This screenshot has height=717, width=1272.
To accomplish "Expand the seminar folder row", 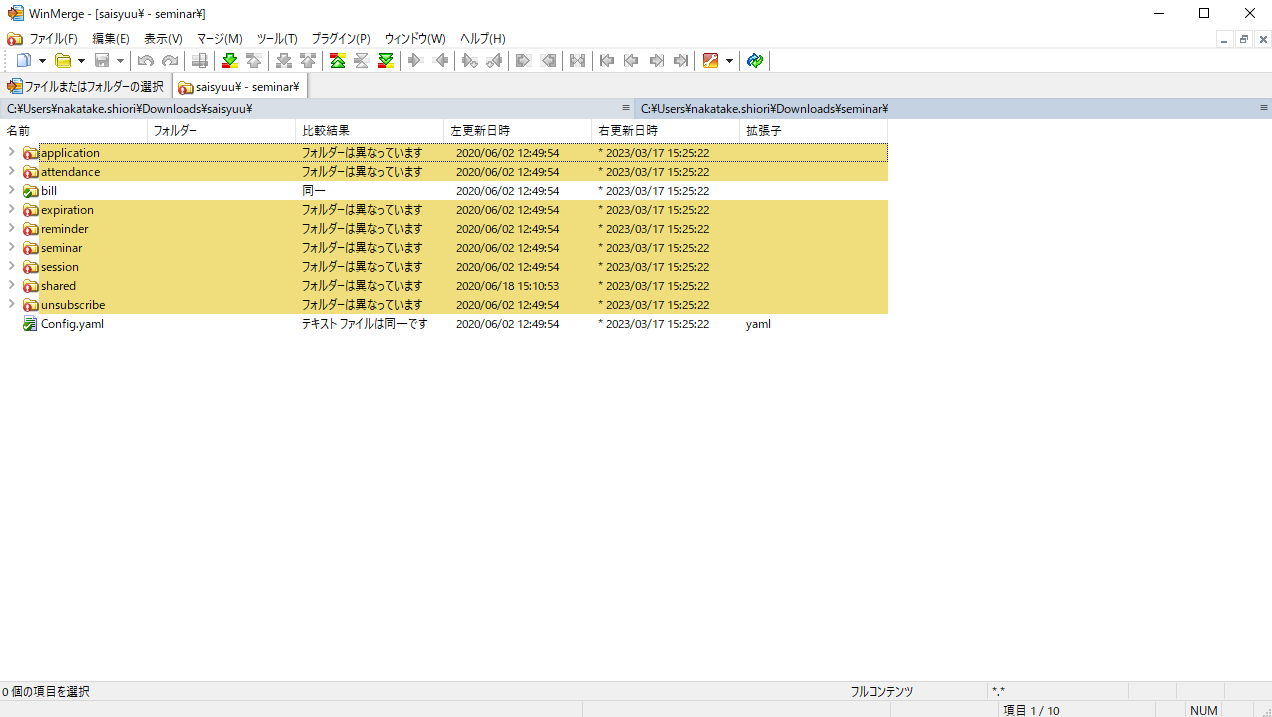I will pyautogui.click(x=12, y=248).
